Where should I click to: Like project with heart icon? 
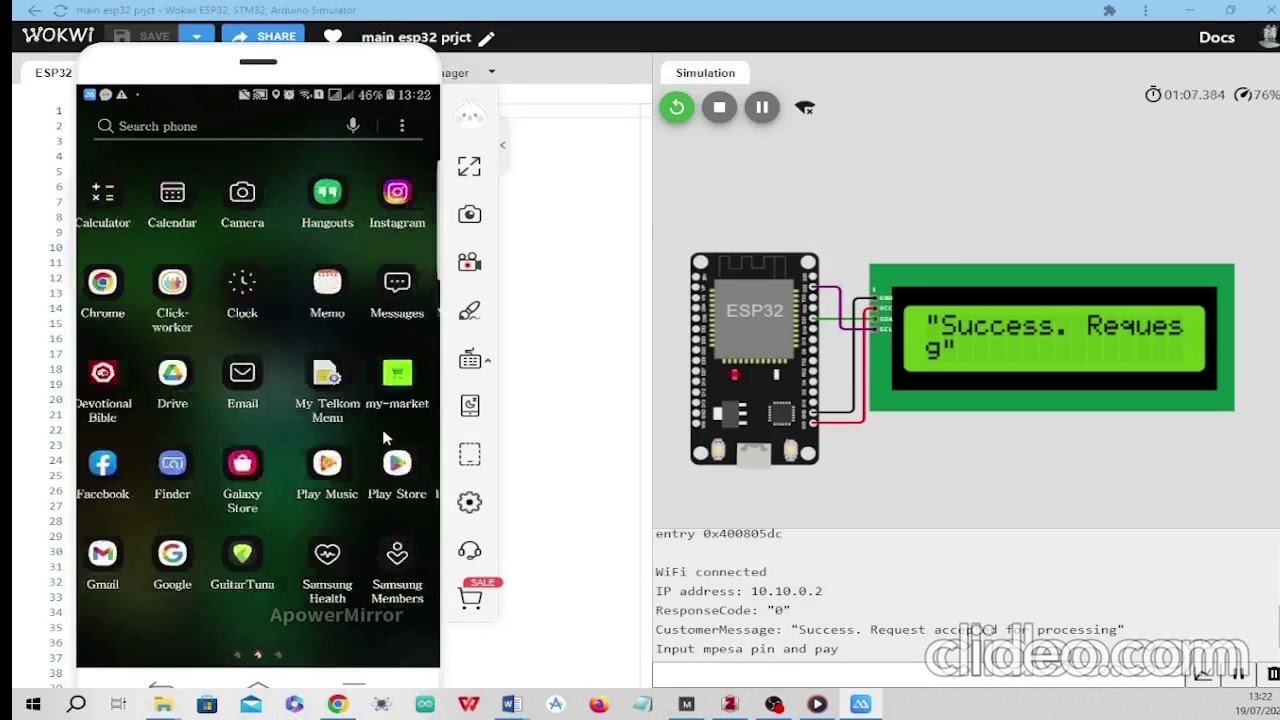332,37
